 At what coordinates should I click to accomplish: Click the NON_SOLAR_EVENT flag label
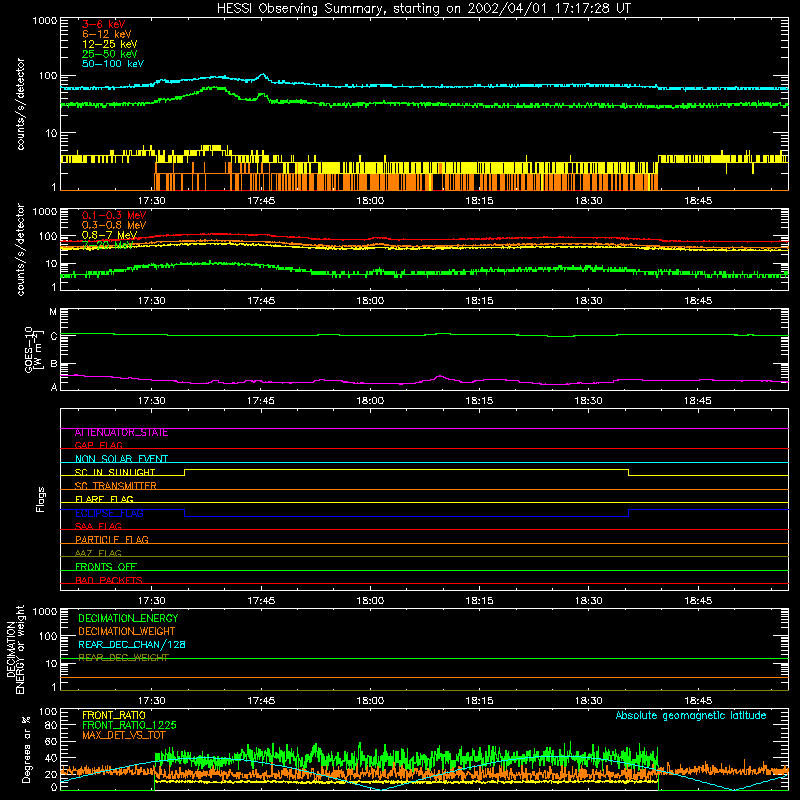click(121, 459)
